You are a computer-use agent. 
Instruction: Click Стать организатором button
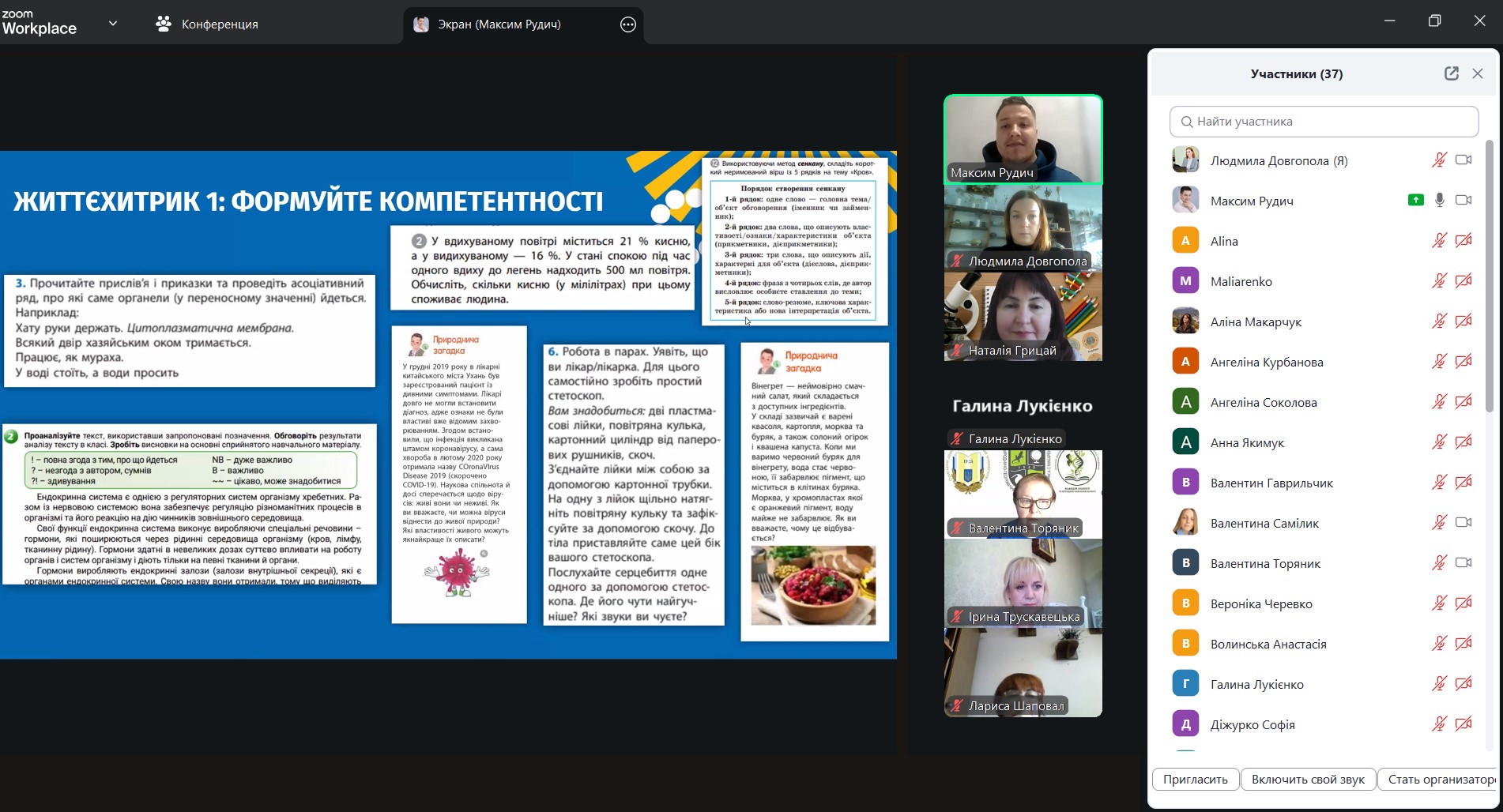point(1441,780)
